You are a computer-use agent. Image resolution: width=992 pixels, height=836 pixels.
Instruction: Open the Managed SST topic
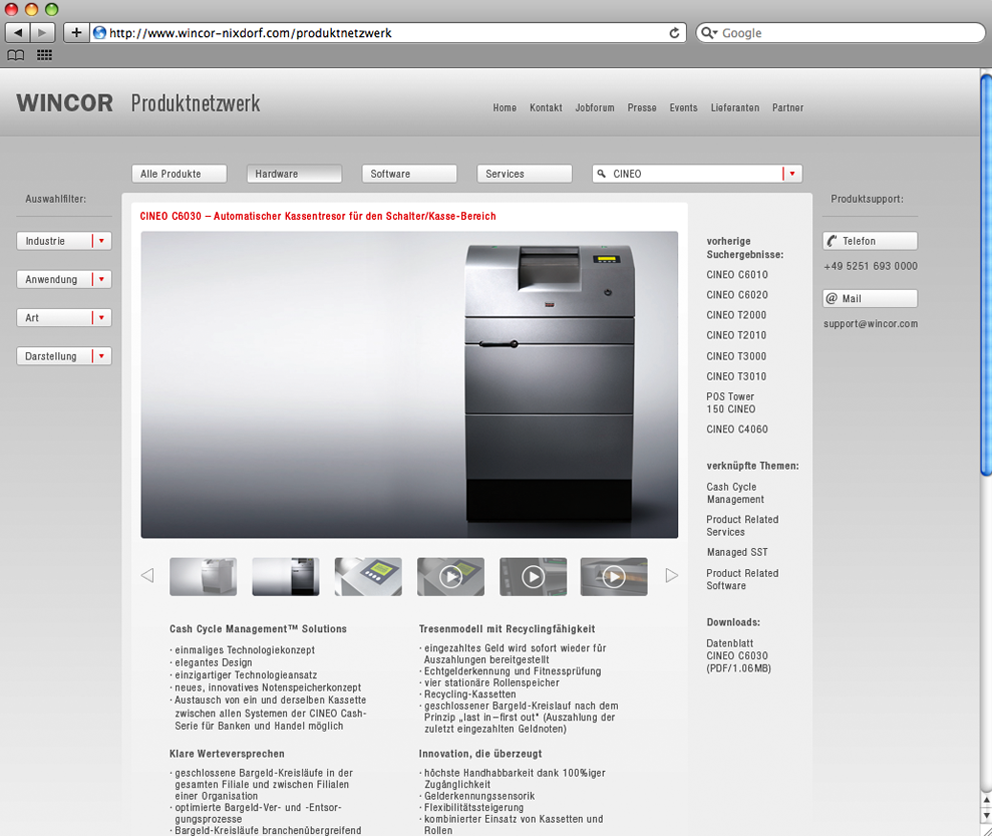(x=738, y=552)
